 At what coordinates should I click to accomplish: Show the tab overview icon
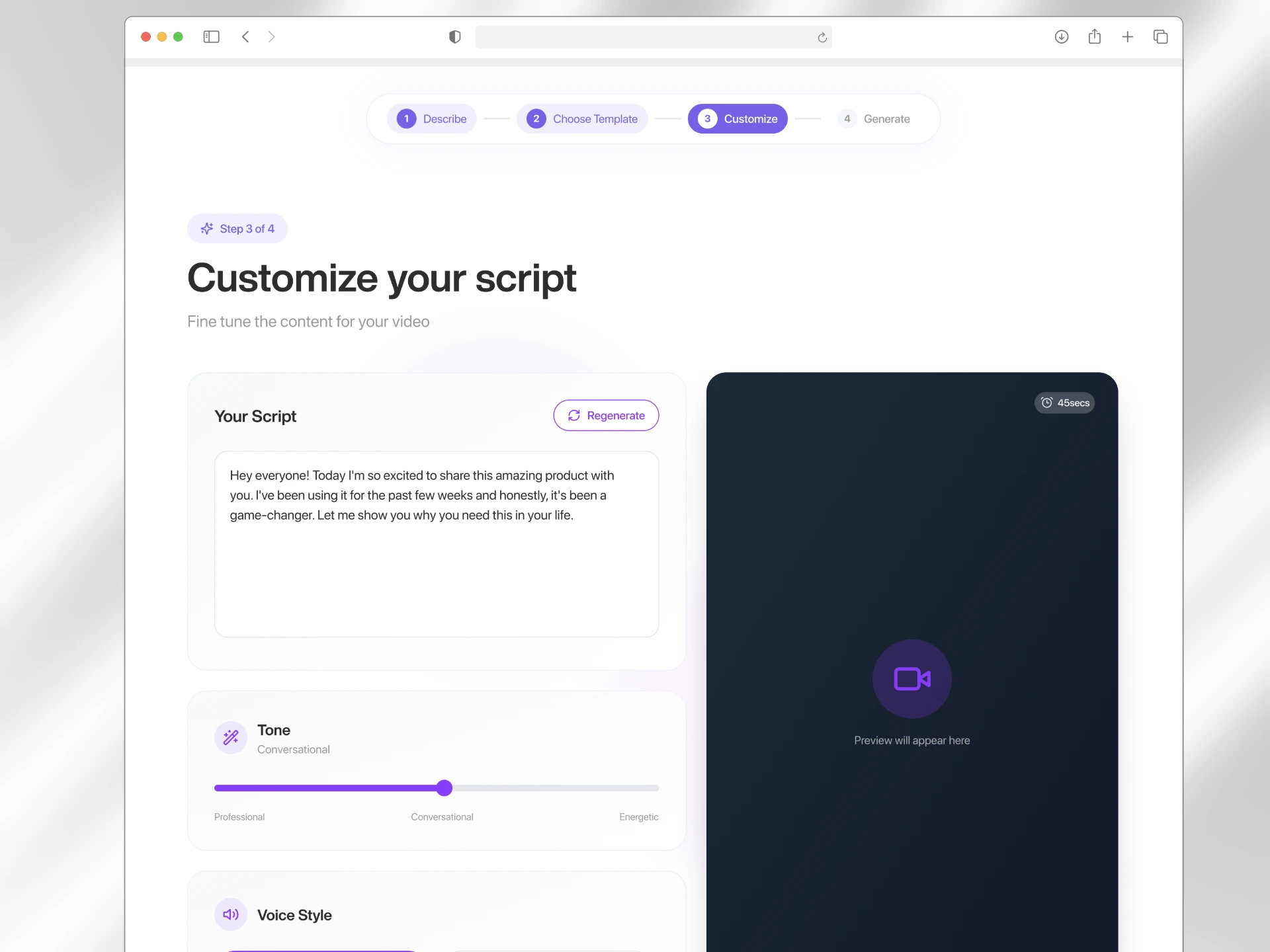(x=1161, y=37)
